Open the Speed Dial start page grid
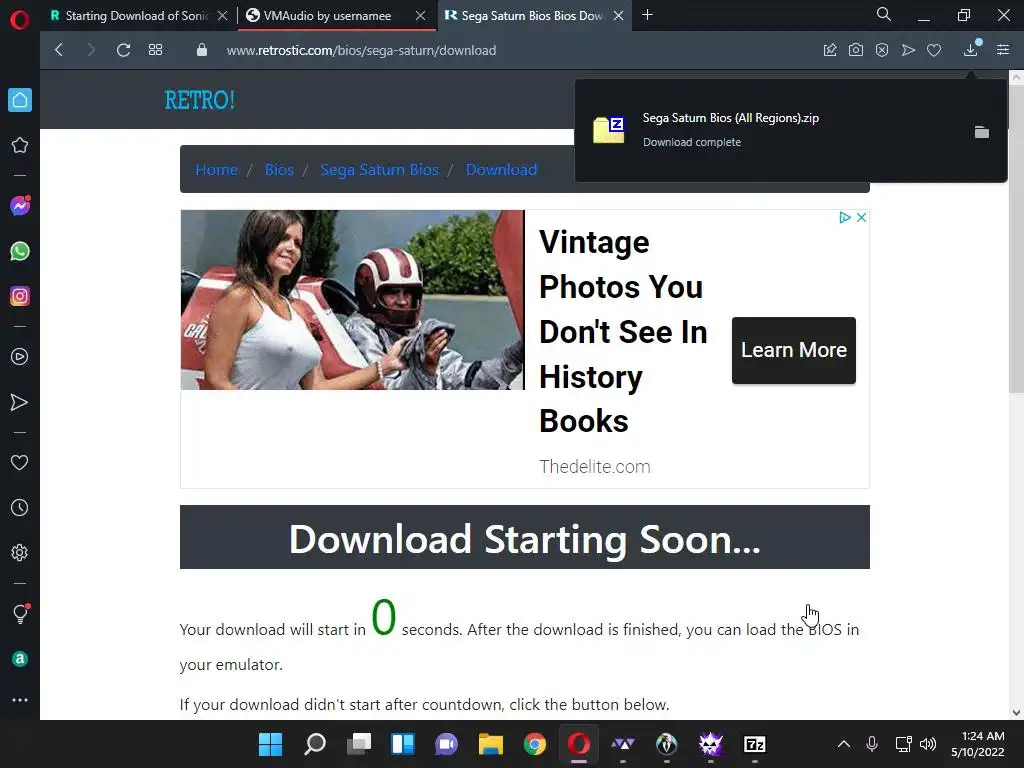Viewport: 1024px width, 768px height. 155,50
